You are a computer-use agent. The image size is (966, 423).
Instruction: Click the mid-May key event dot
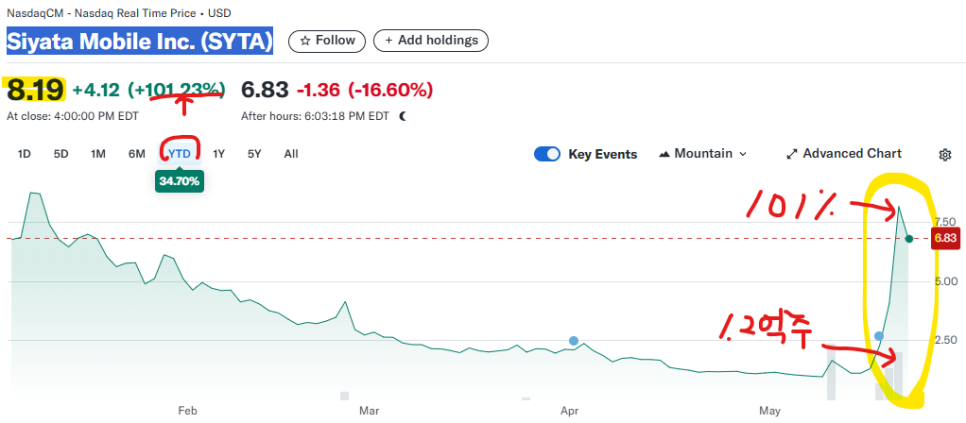(879, 336)
